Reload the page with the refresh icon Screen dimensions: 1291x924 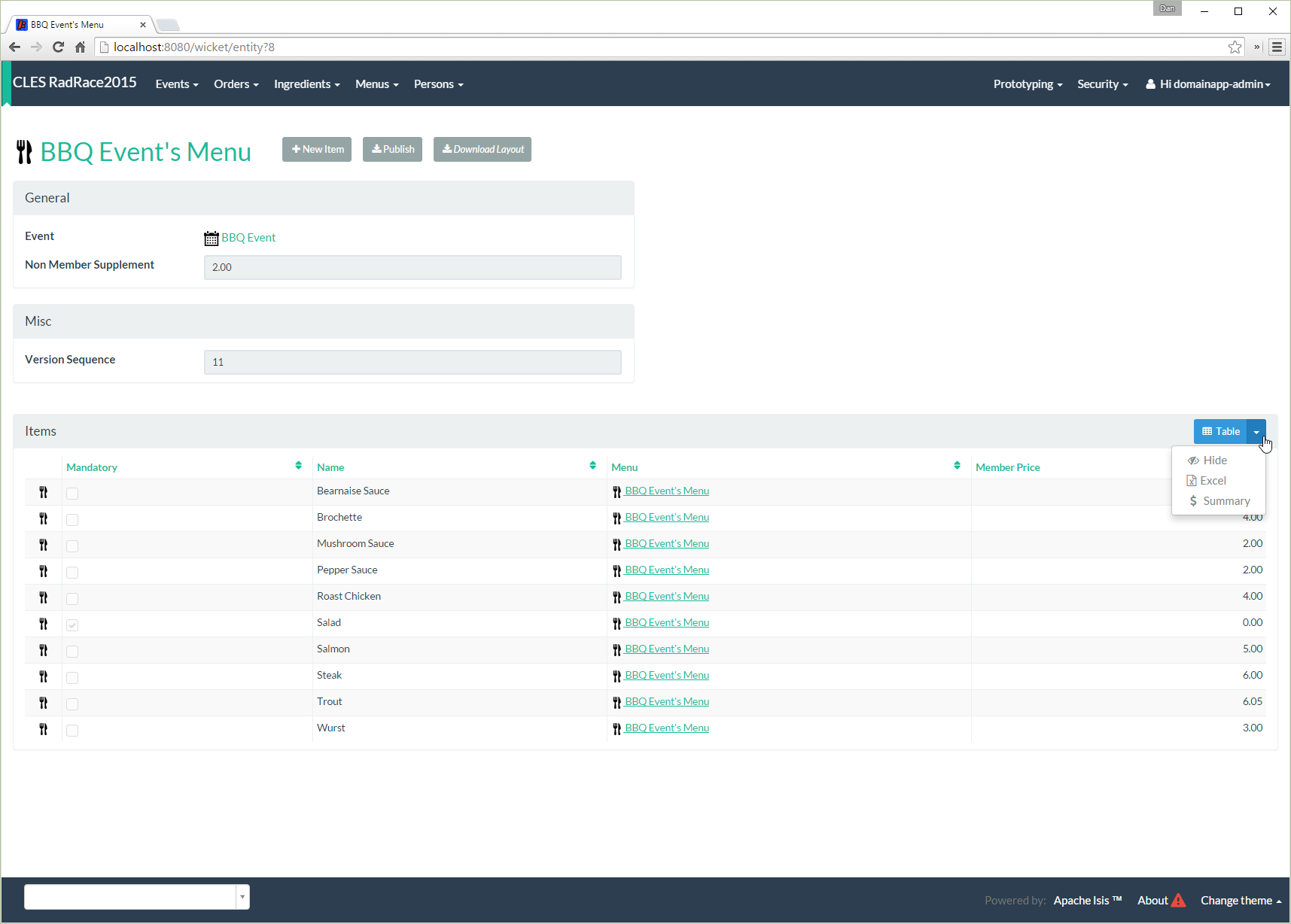coord(59,47)
